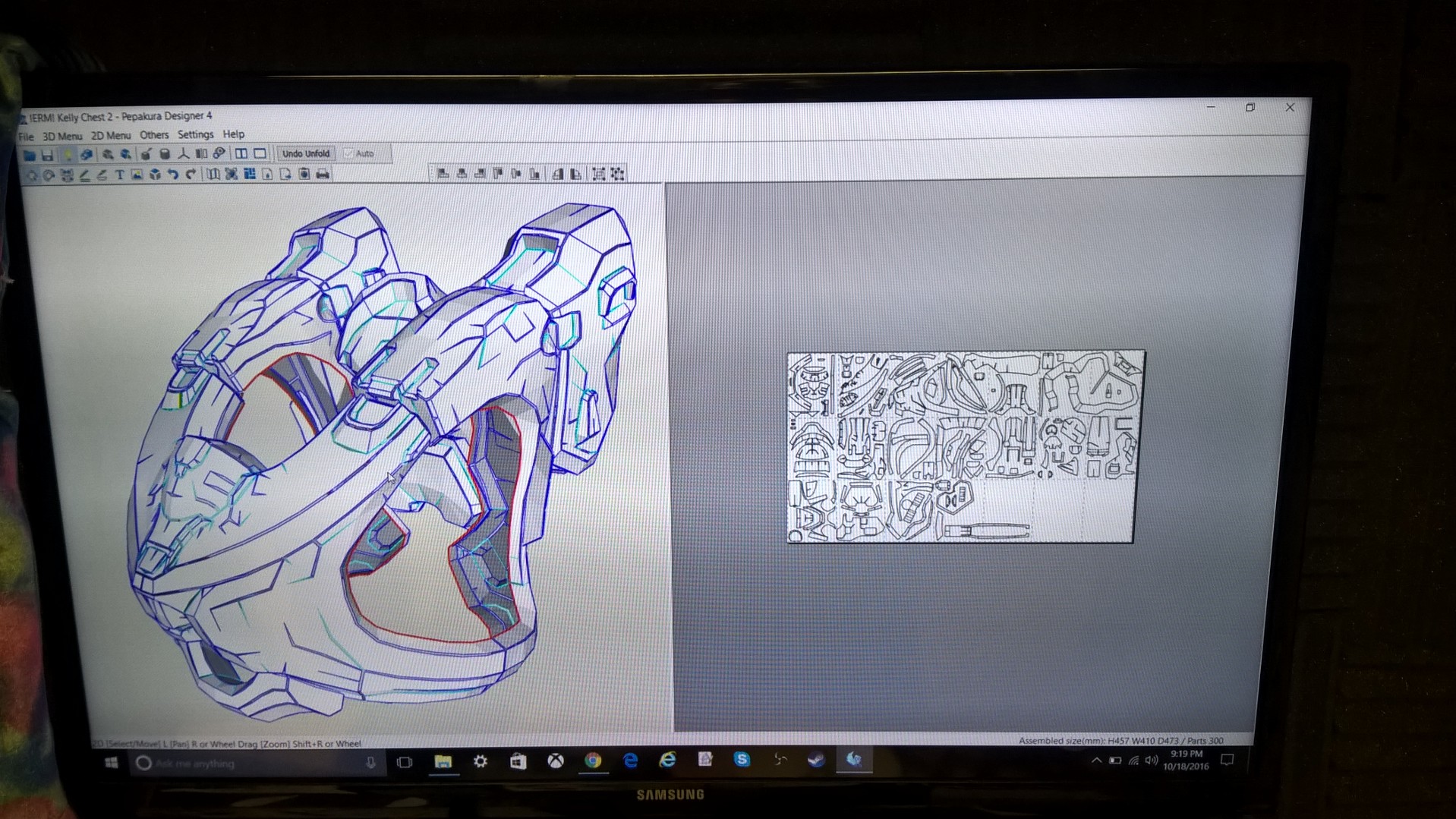Open a file with the folder icon
This screenshot has height=819, width=1456.
pos(30,155)
